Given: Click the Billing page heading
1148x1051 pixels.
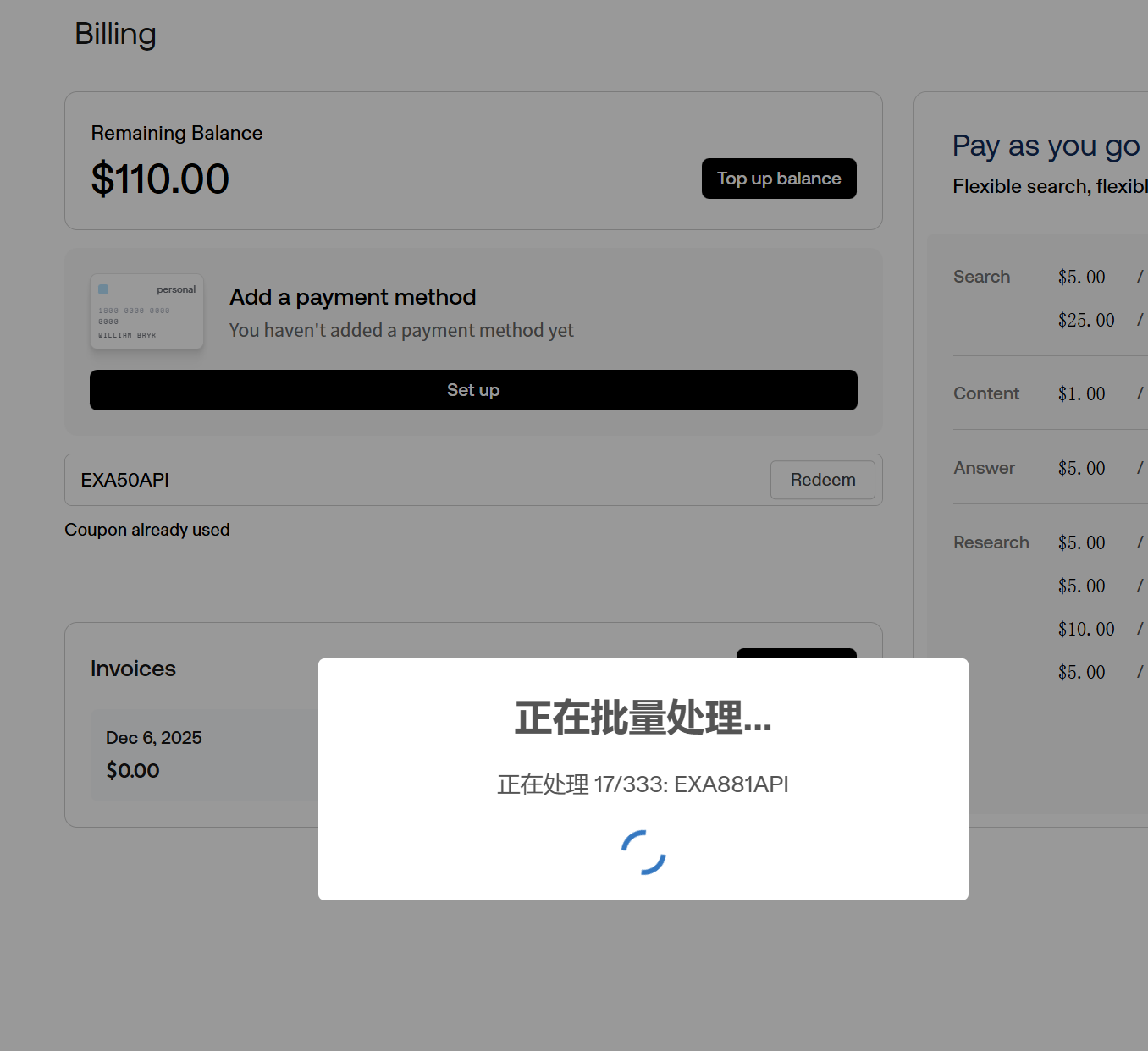Looking at the screenshot, I should click(x=115, y=34).
